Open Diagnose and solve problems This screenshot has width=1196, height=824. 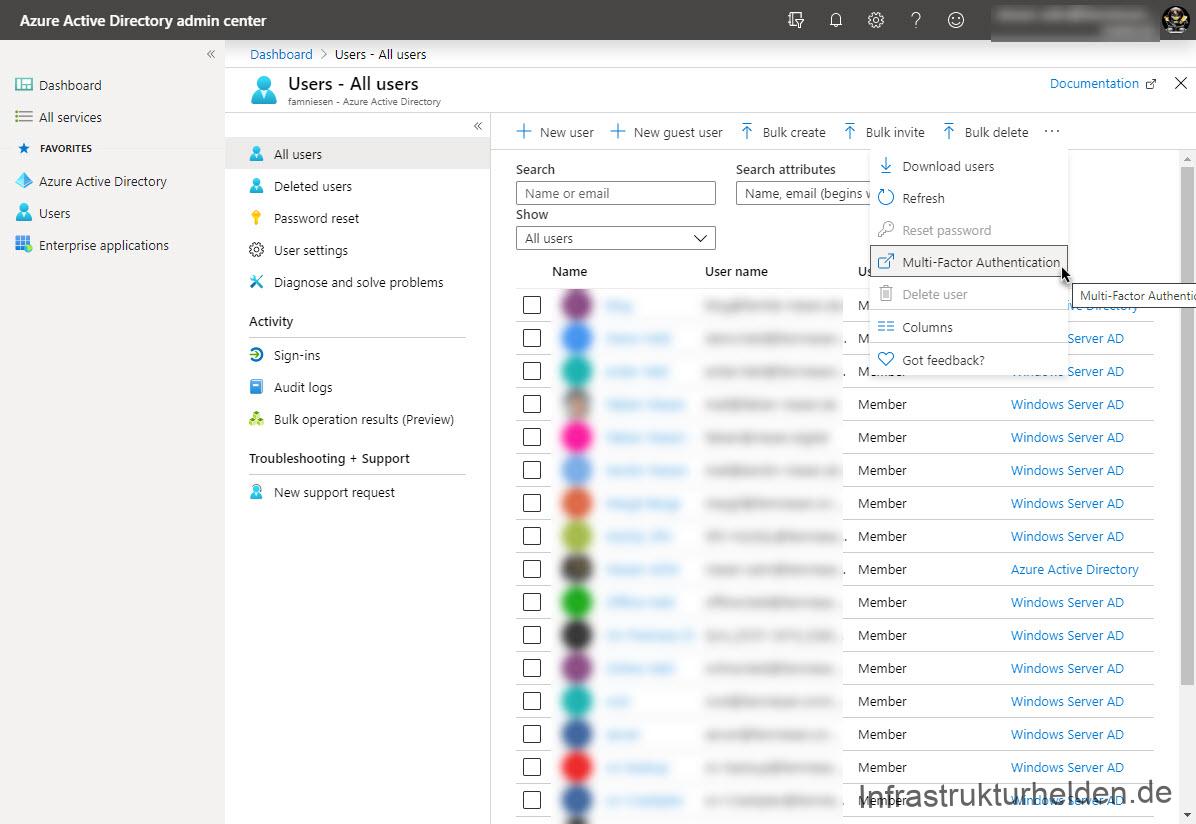coord(358,282)
